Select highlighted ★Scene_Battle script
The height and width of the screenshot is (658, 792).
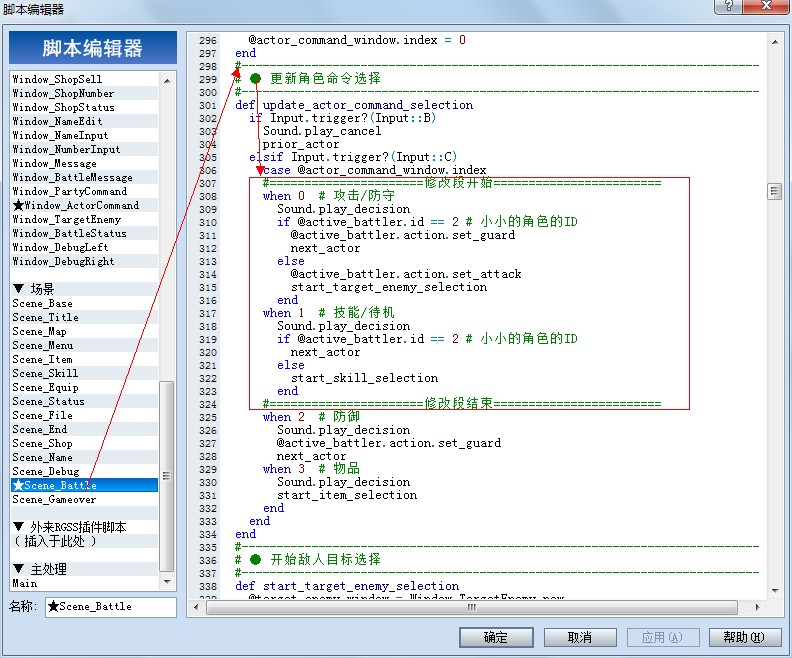click(84, 485)
